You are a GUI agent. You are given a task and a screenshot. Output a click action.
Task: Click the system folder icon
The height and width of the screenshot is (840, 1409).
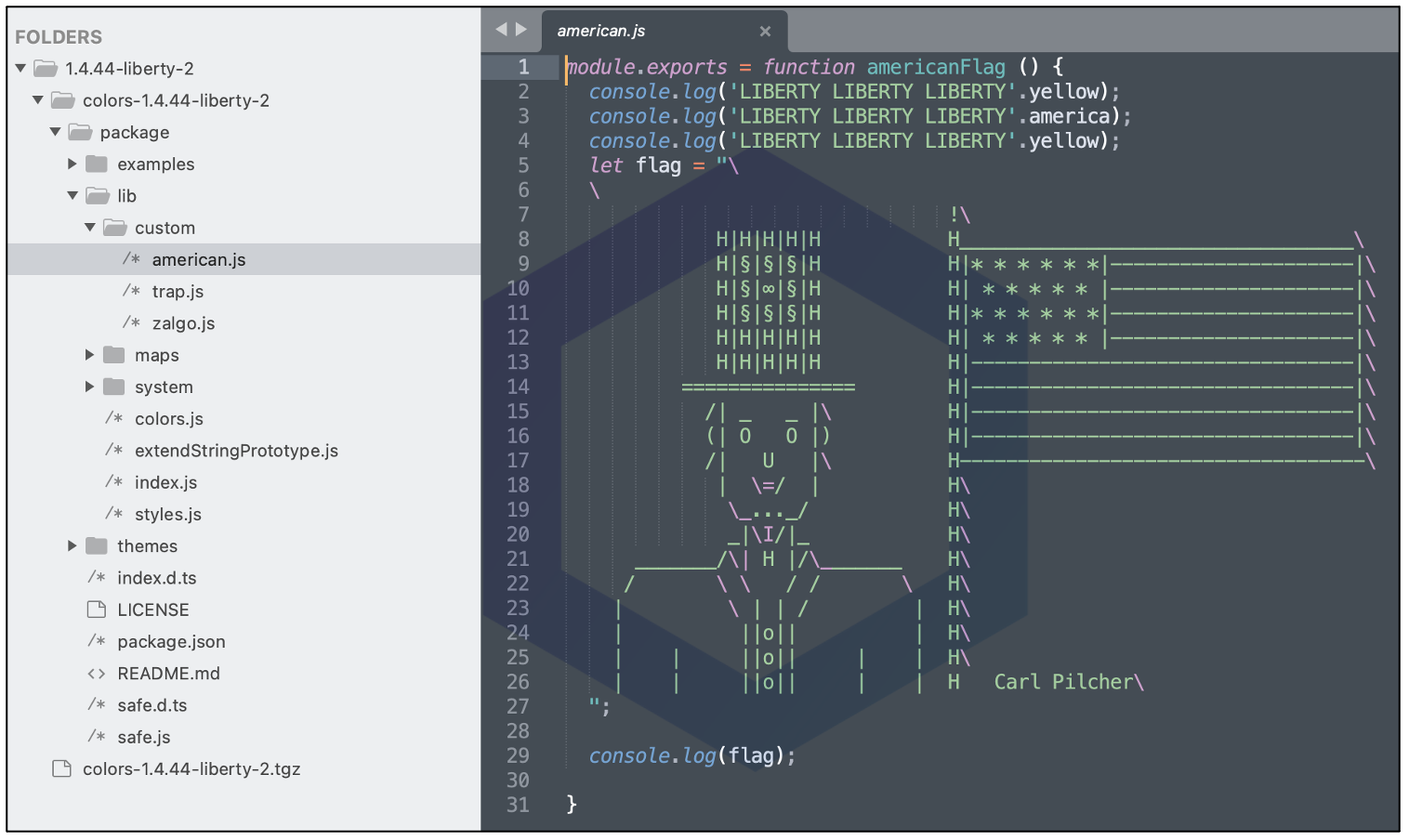114,387
